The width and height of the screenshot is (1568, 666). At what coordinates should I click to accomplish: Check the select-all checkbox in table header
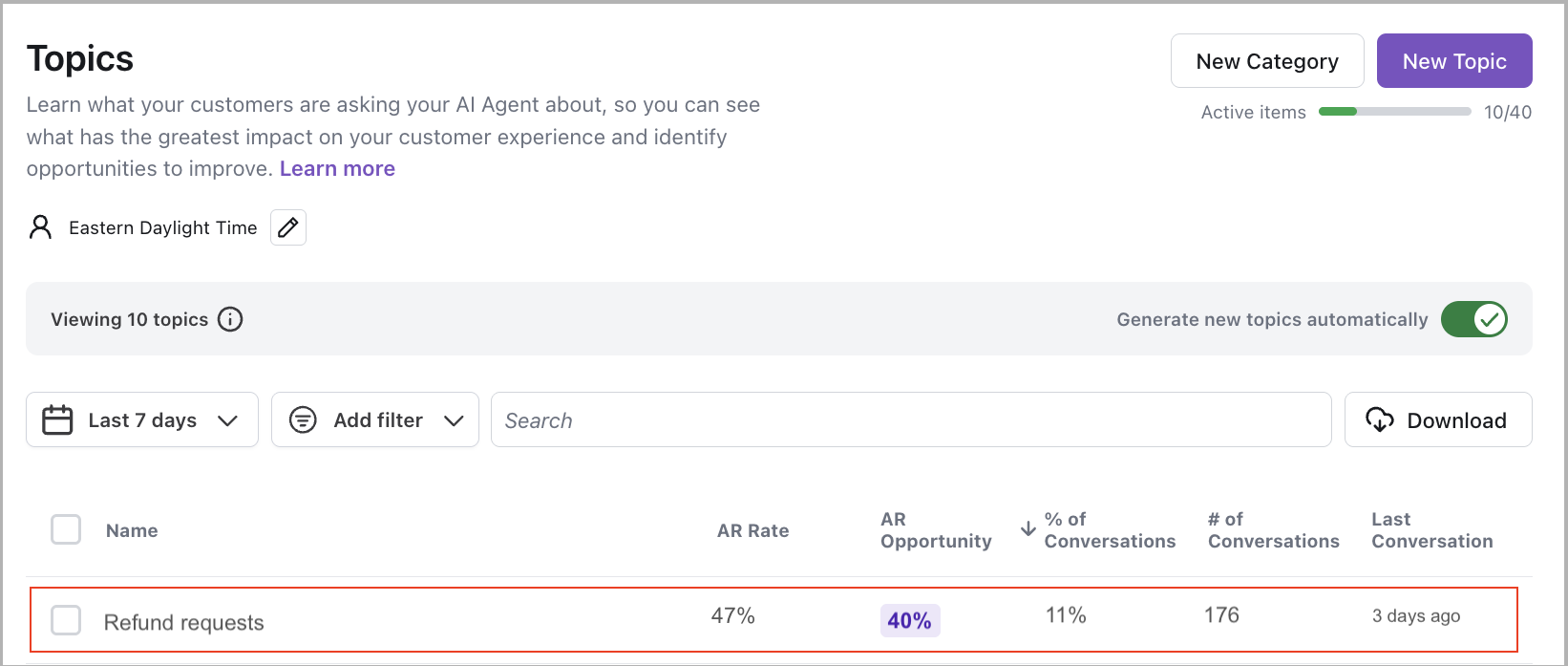pos(66,529)
